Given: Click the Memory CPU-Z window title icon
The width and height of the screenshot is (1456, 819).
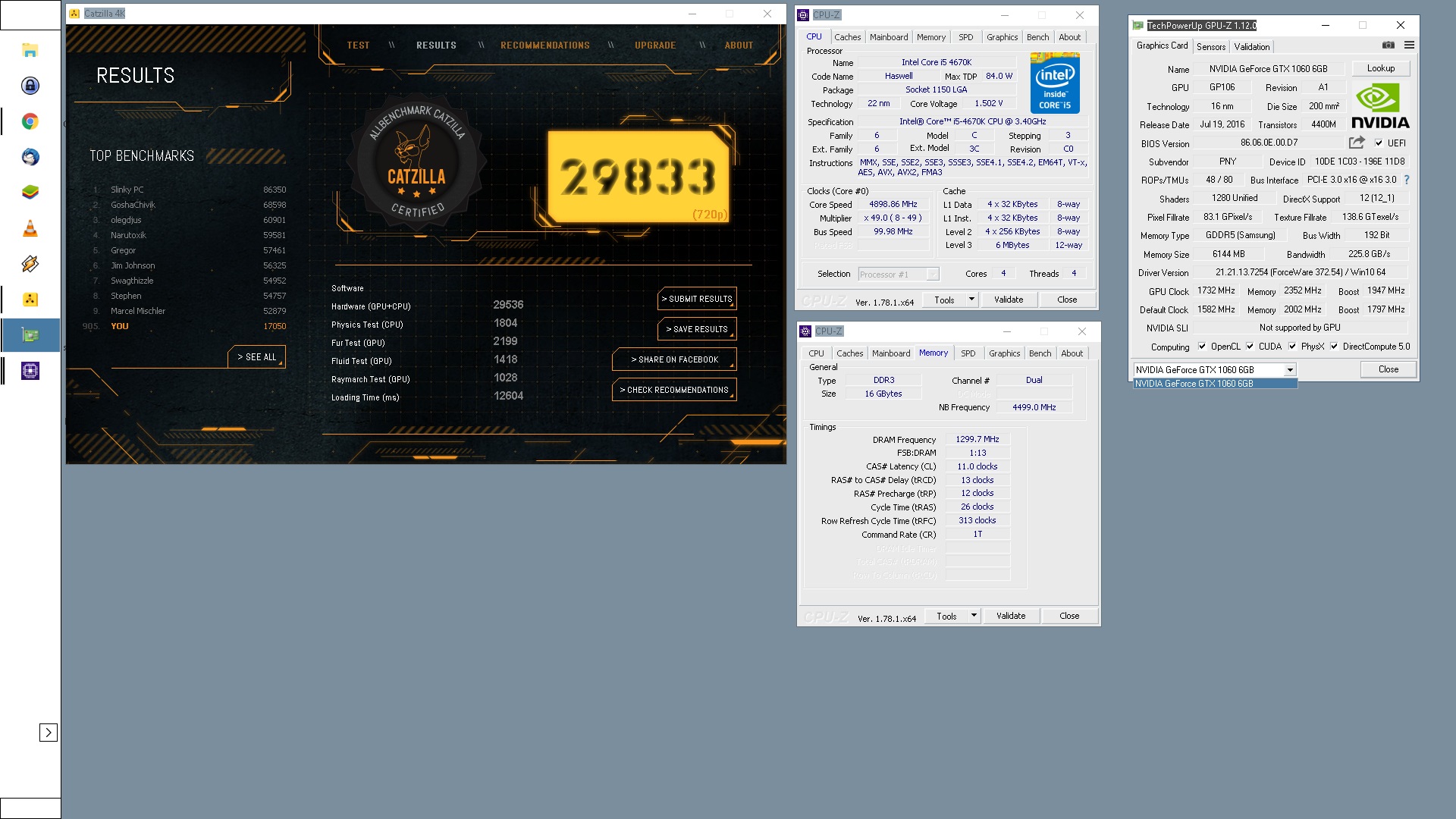Looking at the screenshot, I should [x=805, y=331].
